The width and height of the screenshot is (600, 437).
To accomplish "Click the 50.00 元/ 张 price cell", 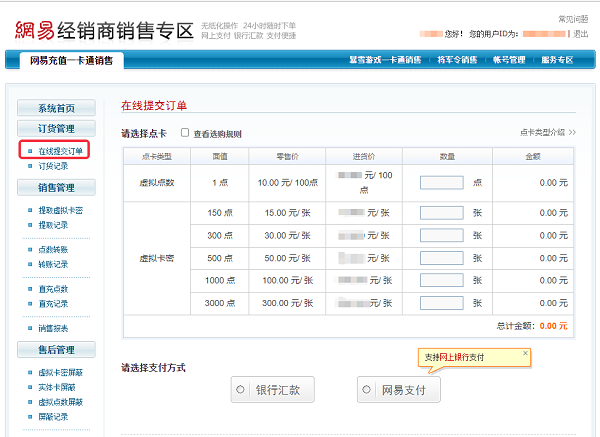I will [287, 258].
